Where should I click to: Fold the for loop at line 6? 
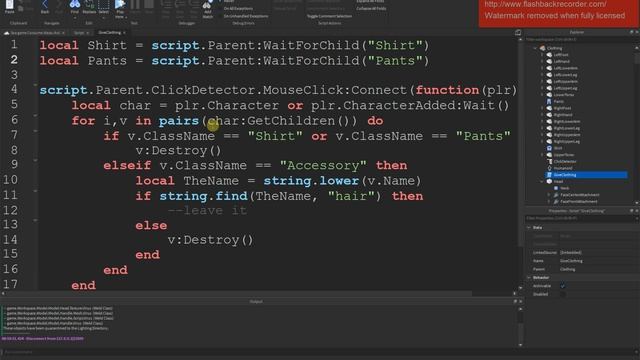tap(36, 116)
